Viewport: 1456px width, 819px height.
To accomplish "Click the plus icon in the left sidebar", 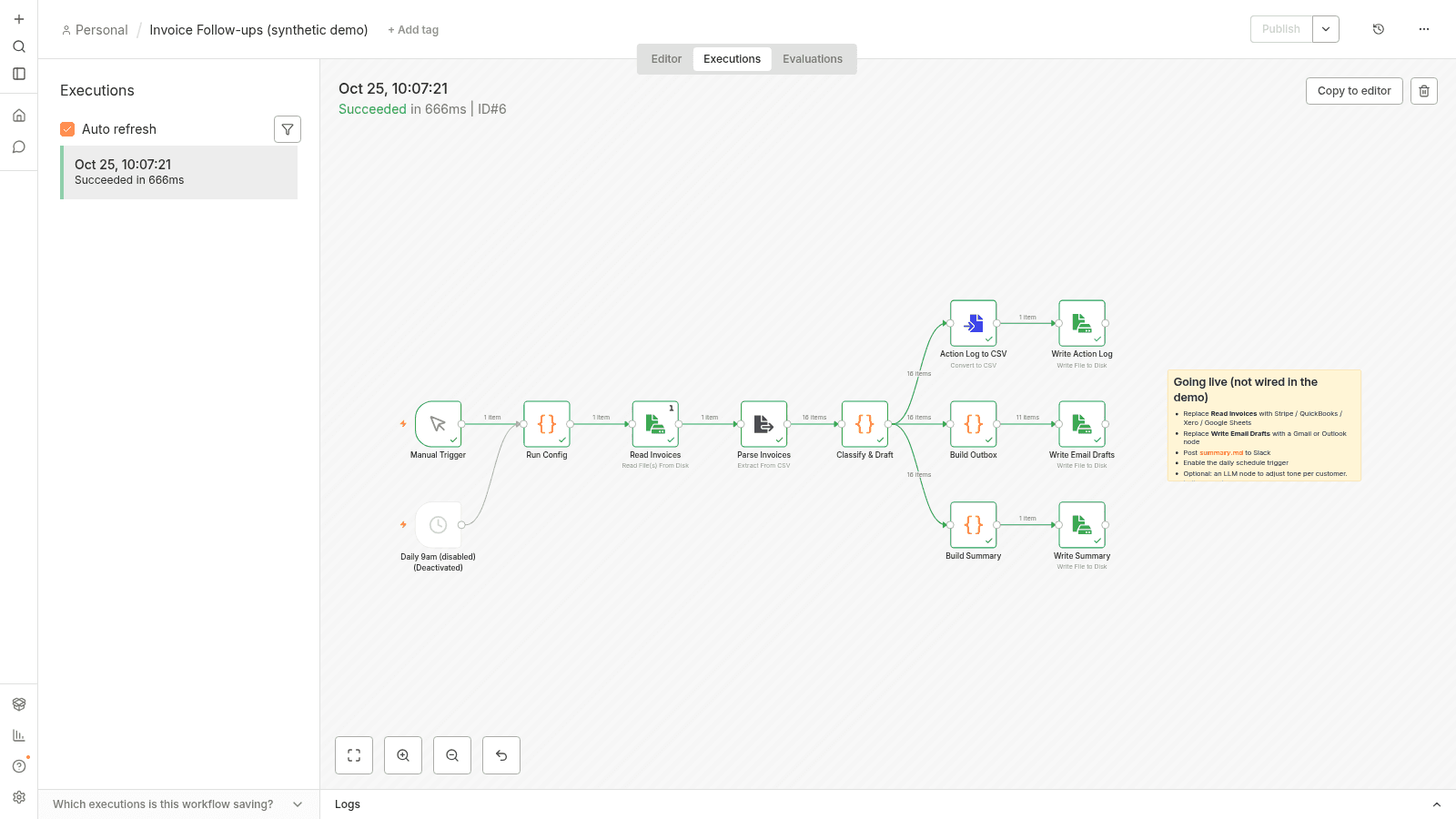I will point(19,19).
